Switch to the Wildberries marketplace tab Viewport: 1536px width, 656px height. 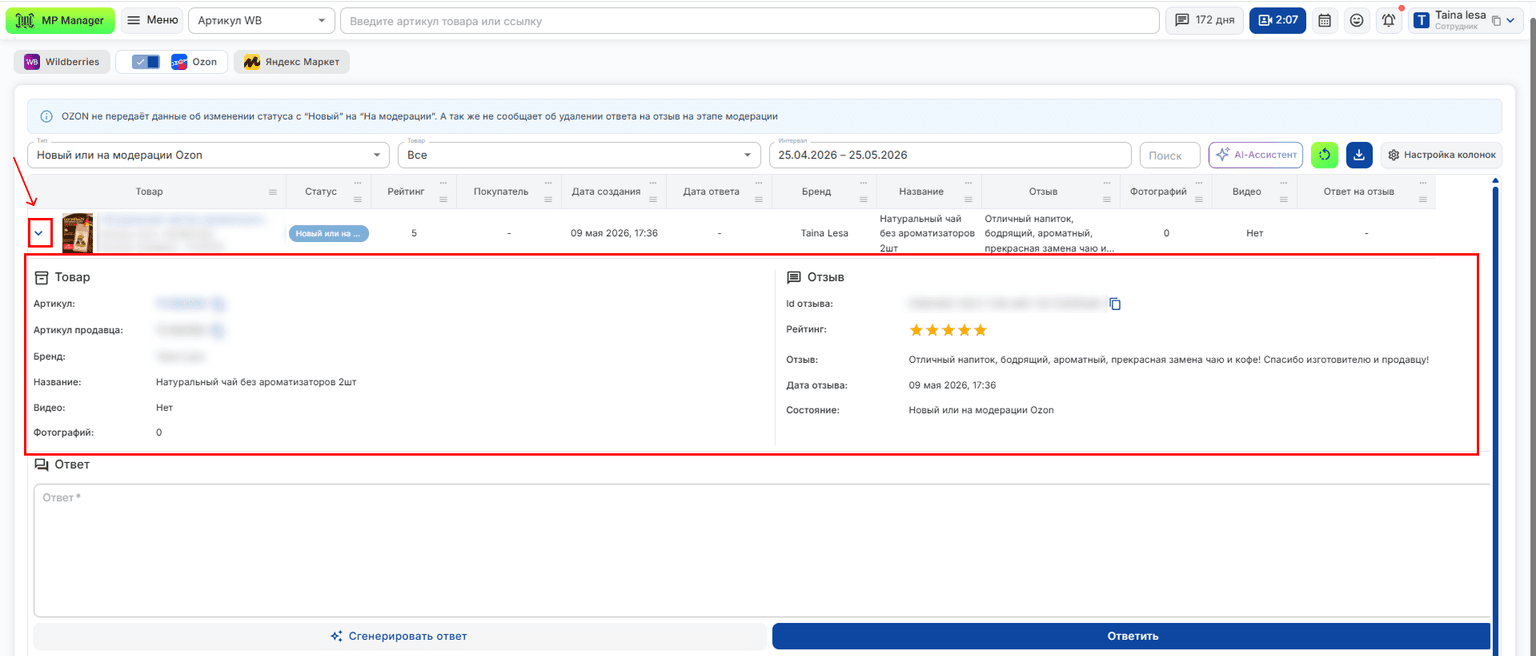coord(62,62)
